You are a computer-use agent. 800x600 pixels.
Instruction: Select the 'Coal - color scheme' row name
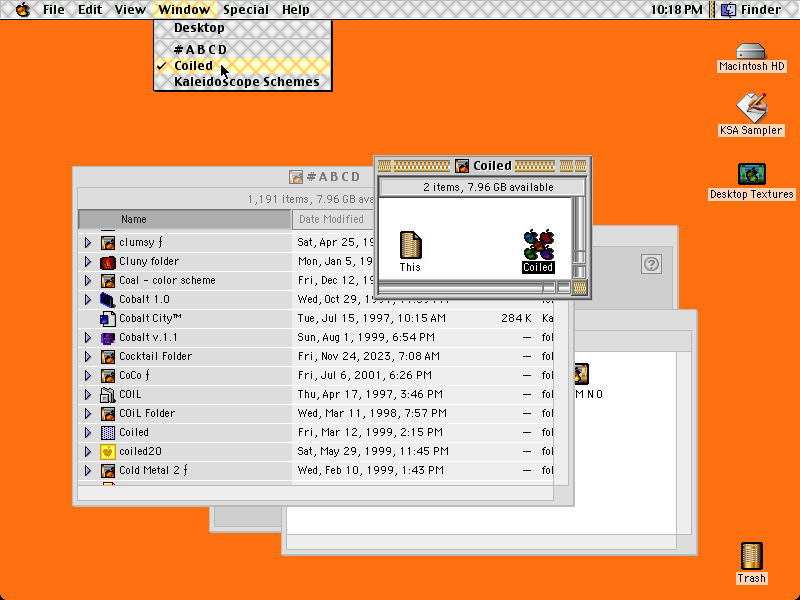167,281
